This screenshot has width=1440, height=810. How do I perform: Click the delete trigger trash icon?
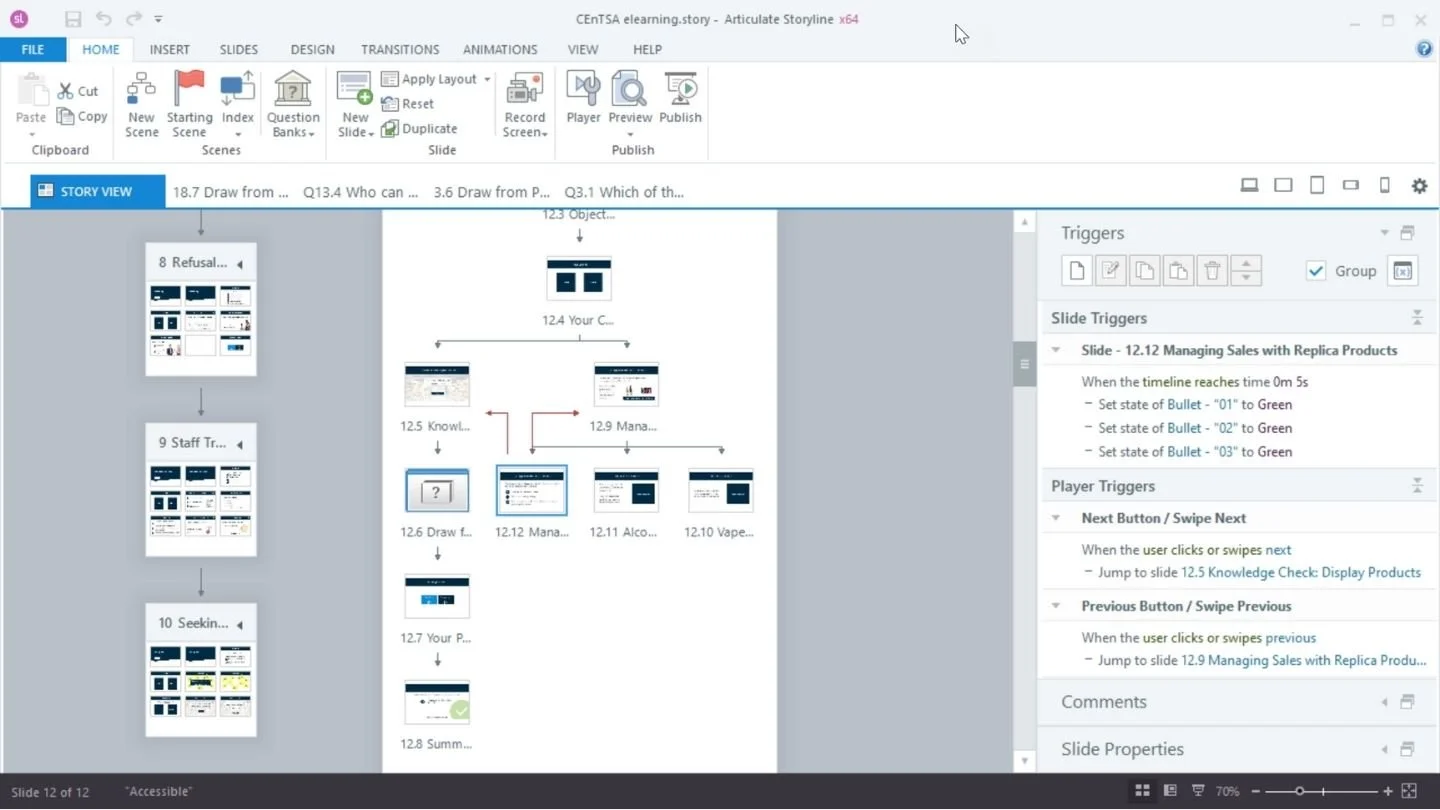click(1212, 270)
